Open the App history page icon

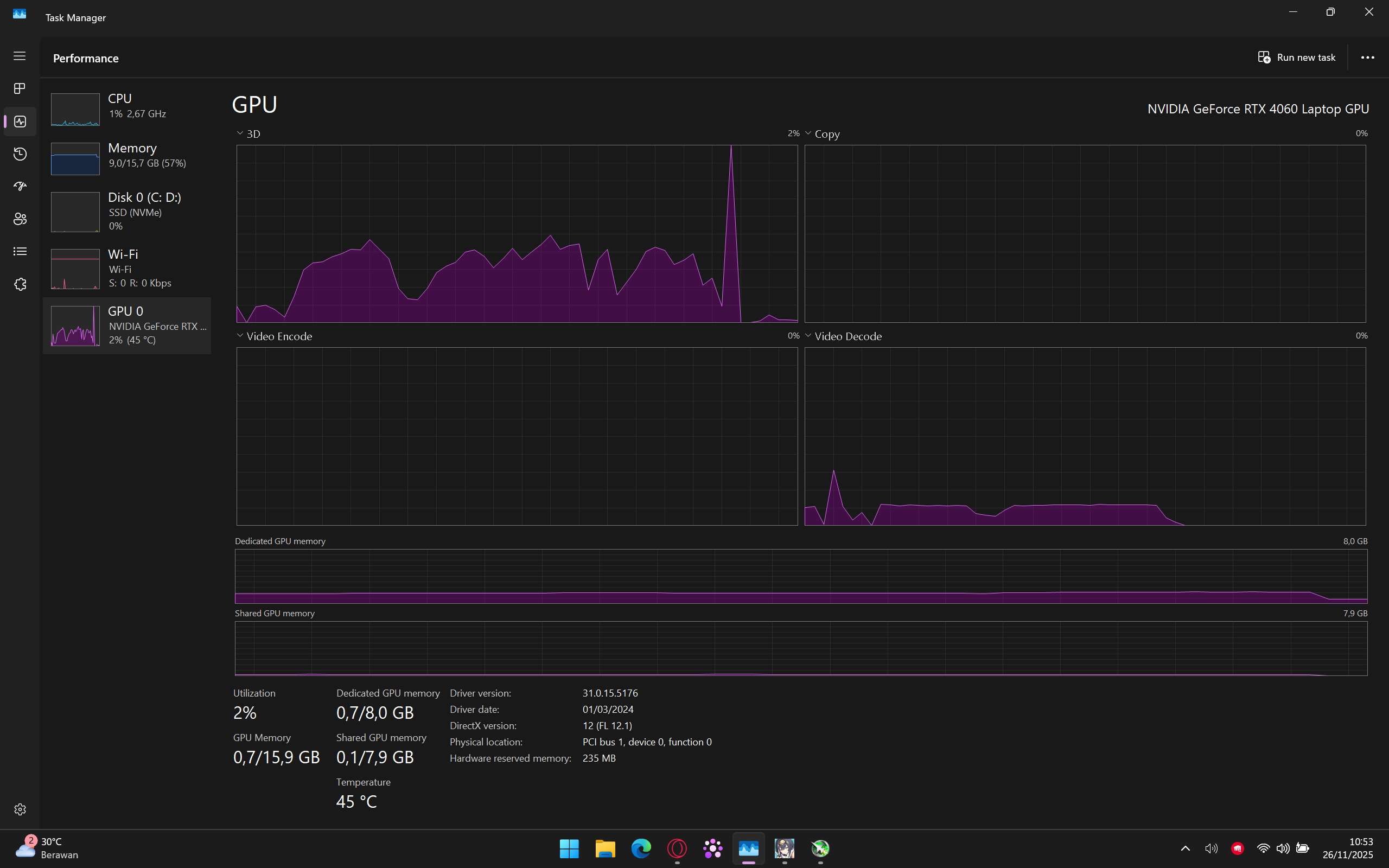click(20, 154)
